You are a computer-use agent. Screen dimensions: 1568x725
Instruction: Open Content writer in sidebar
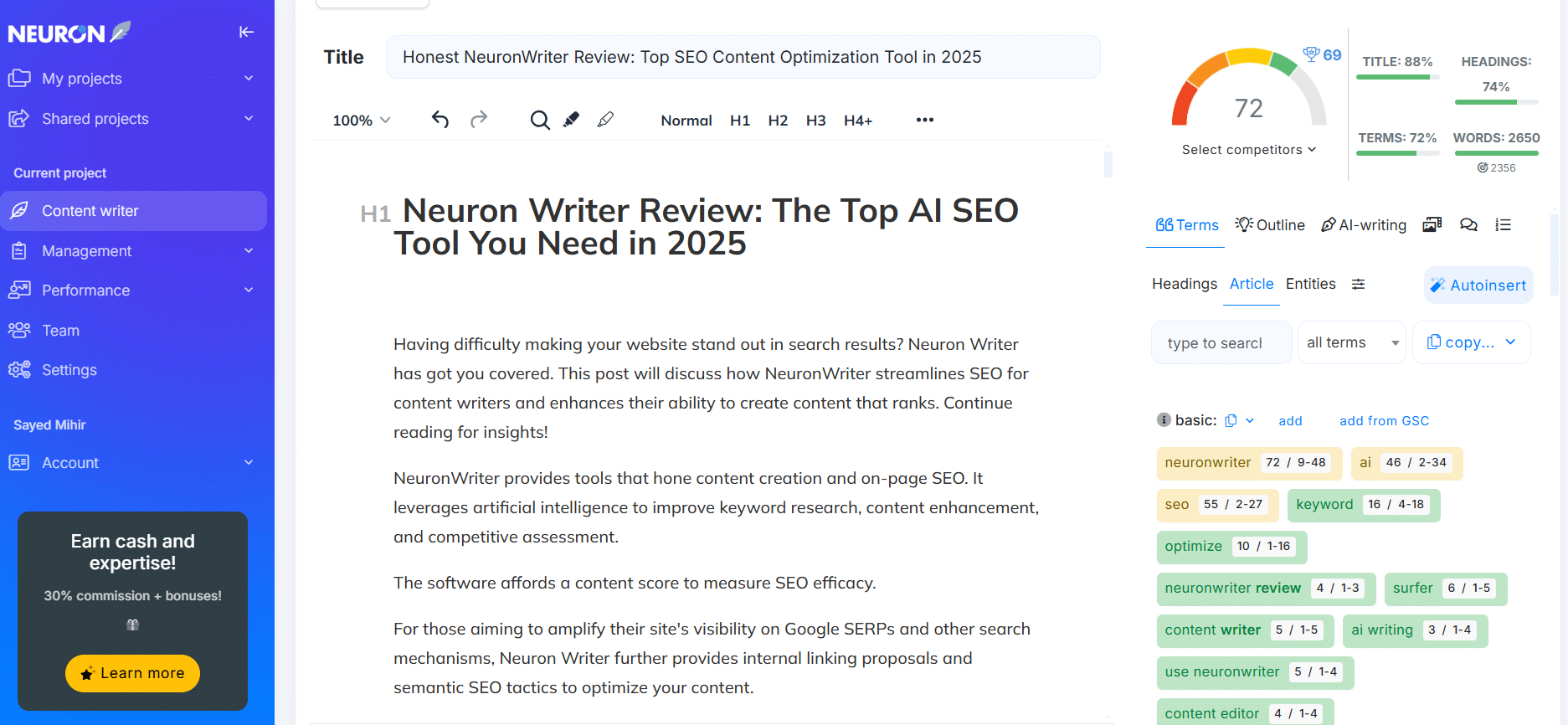[134, 211]
